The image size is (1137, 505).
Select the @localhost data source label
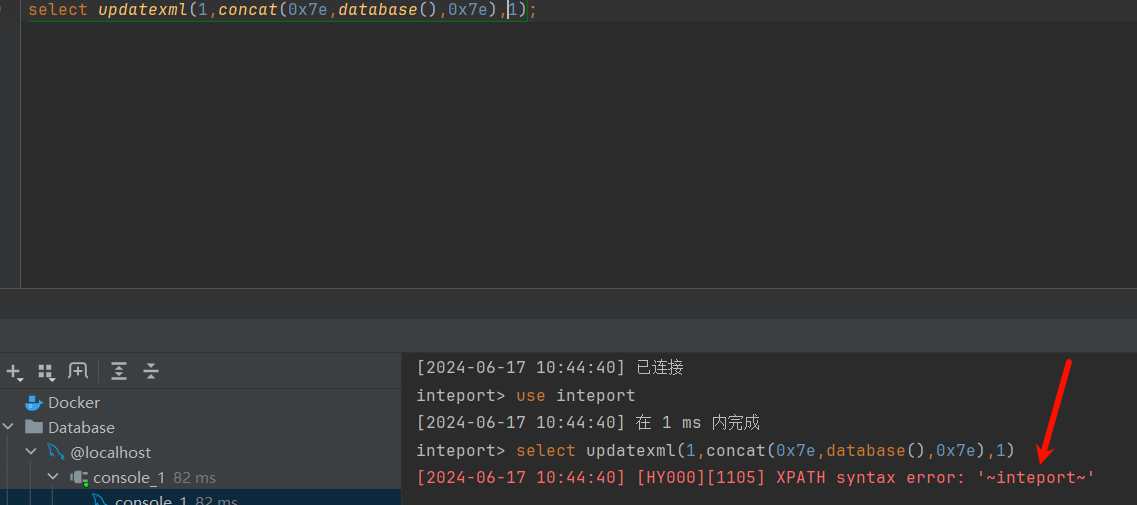[x=110, y=452]
